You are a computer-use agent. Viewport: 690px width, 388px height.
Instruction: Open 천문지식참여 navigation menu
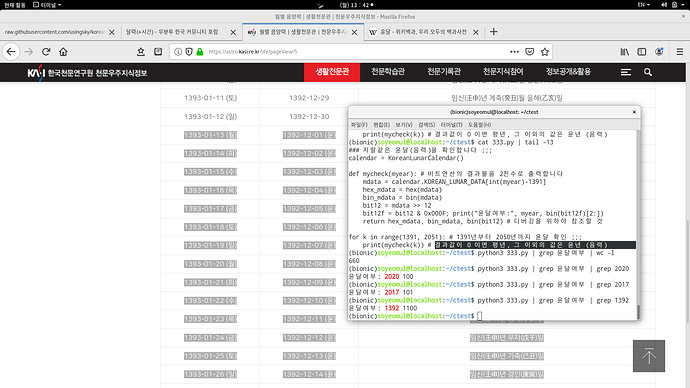pyautogui.click(x=503, y=72)
